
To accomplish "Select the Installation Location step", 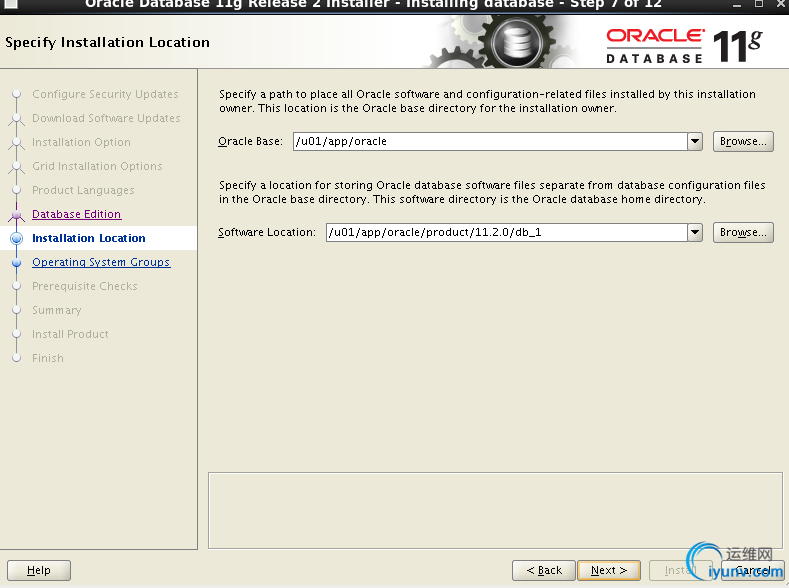I will pyautogui.click(x=89, y=238).
